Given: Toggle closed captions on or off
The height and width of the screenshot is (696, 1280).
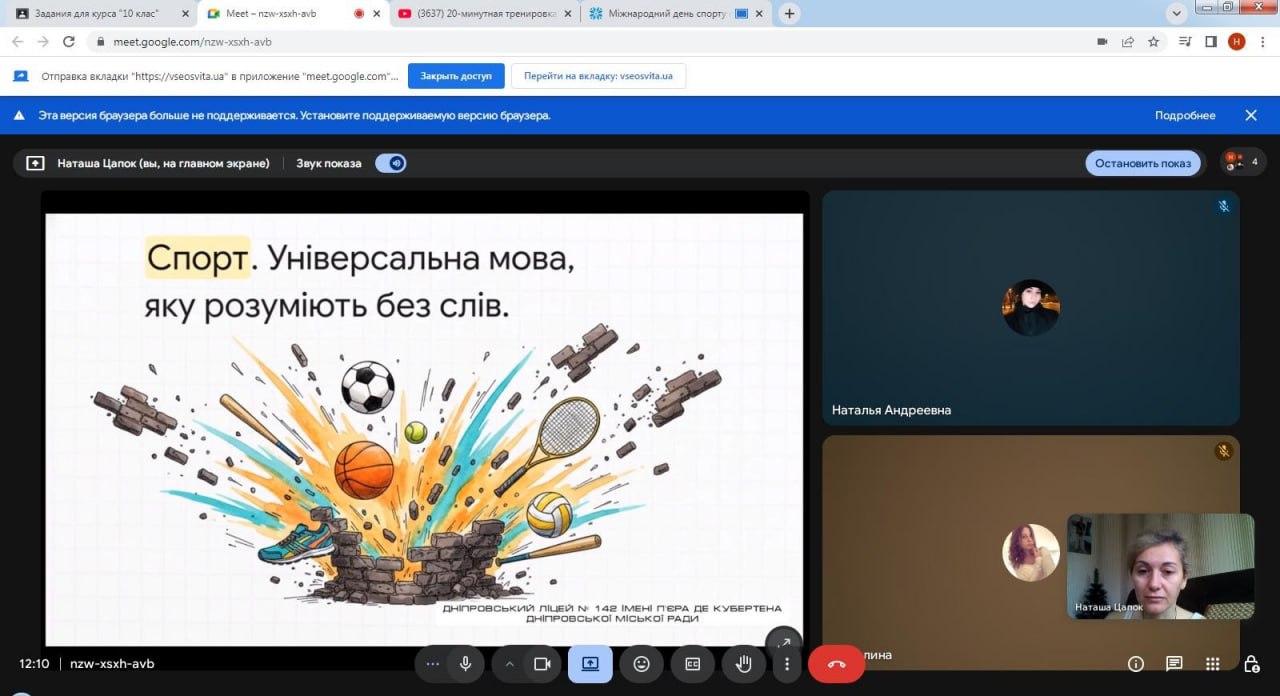Looking at the screenshot, I should pyautogui.click(x=692, y=664).
